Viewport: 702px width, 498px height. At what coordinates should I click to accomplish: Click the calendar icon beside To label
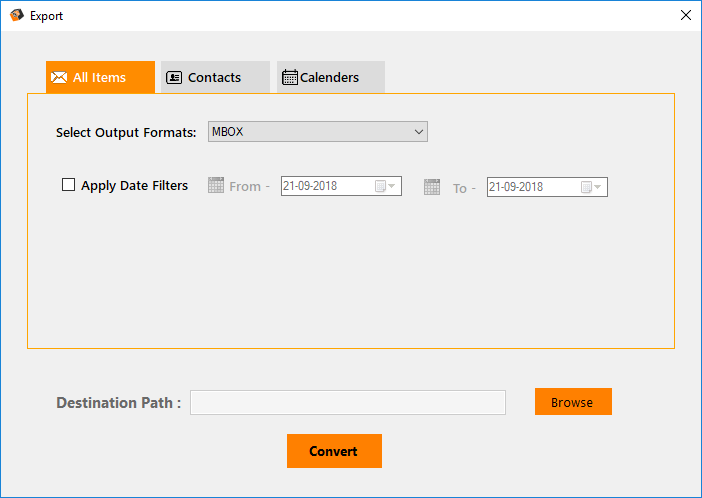click(432, 186)
